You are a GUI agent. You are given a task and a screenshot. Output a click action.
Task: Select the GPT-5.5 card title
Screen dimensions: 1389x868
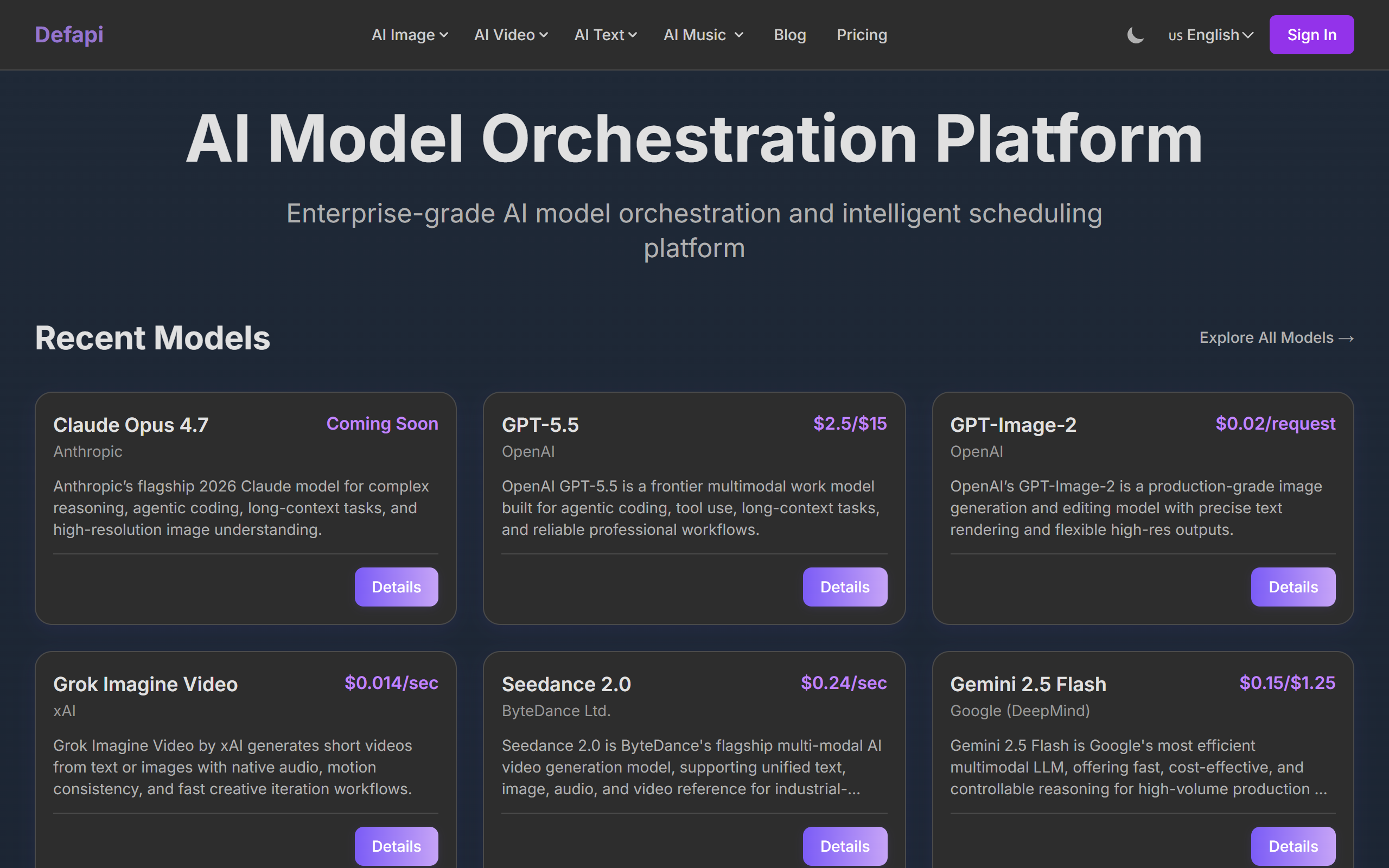[540, 425]
